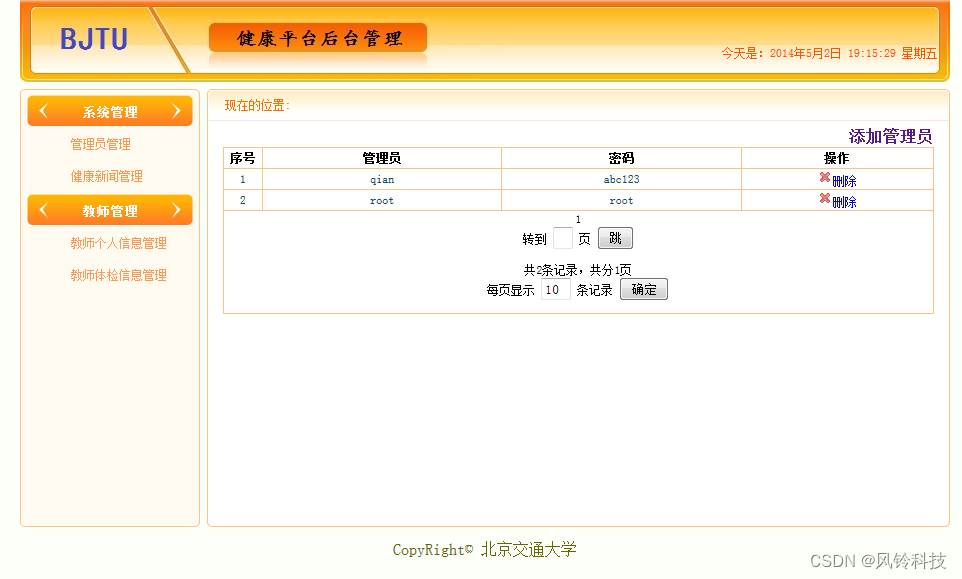Delete admin root via 删除 link
962x579 pixels.
[844, 202]
